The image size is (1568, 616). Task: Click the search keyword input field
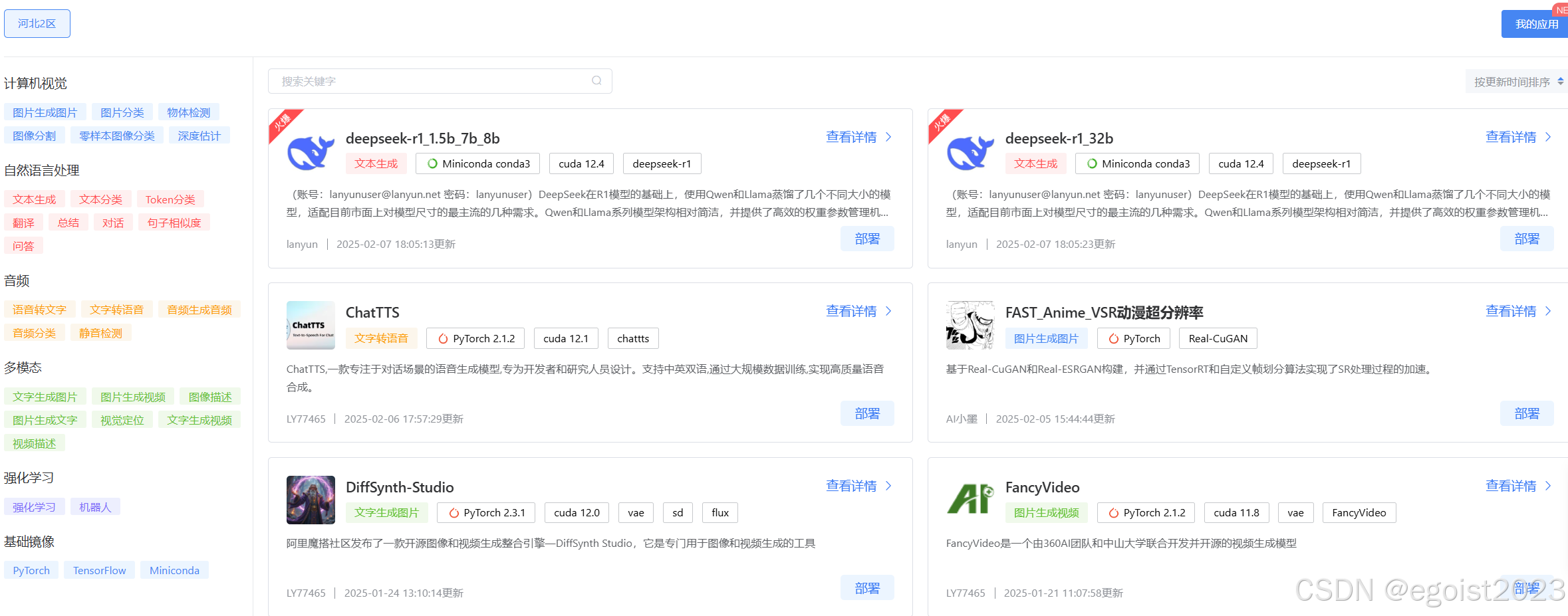(412, 80)
